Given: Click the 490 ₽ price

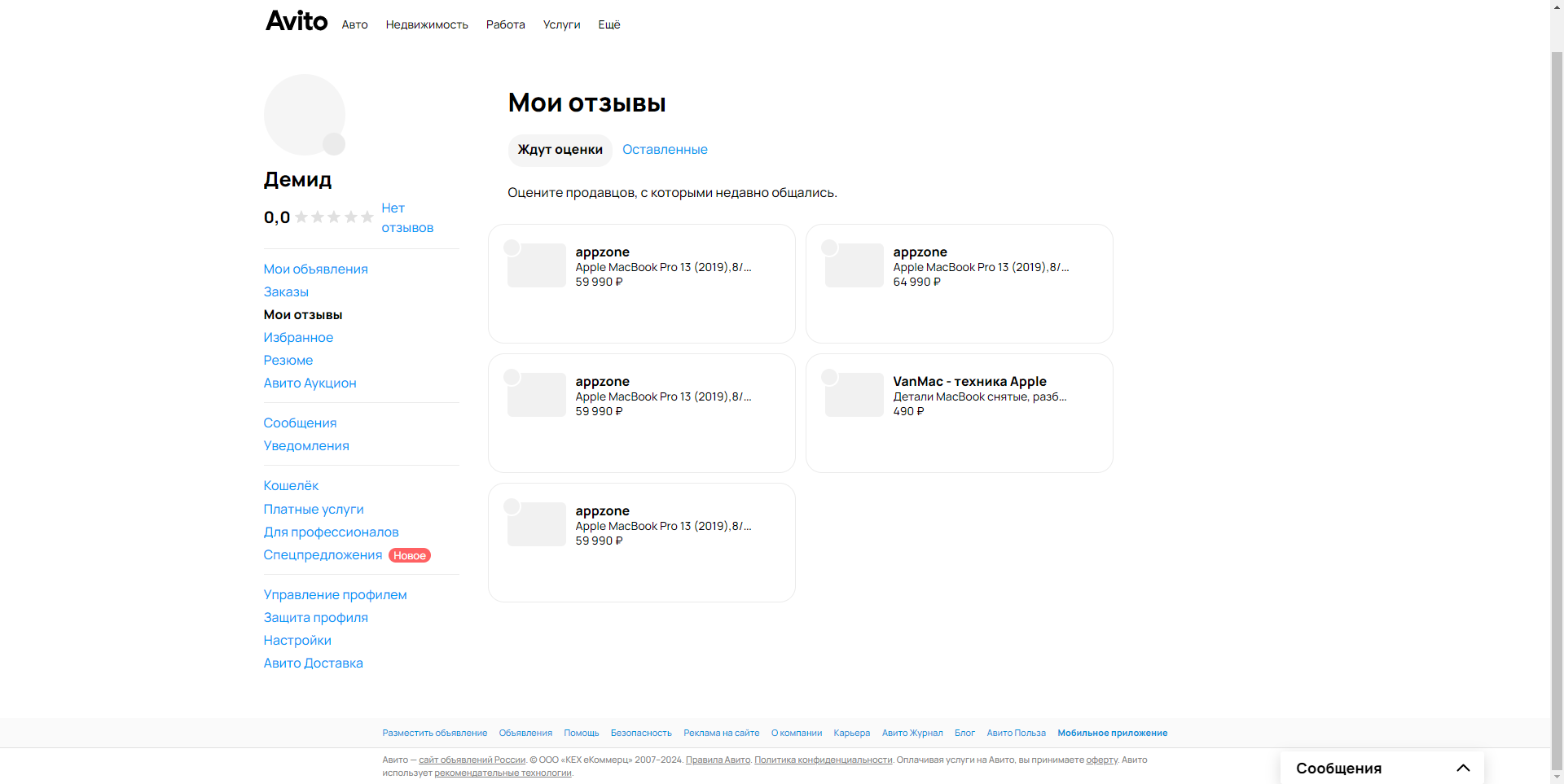Looking at the screenshot, I should [908, 412].
